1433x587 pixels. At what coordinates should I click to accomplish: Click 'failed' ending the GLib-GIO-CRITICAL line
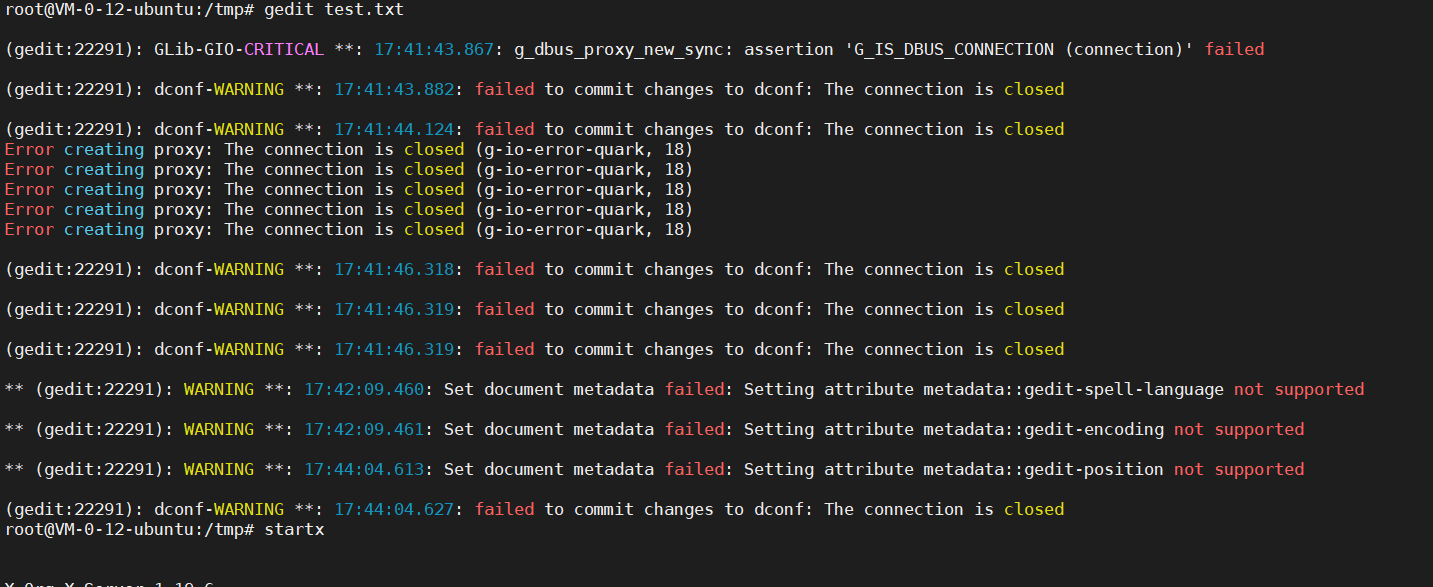pyautogui.click(x=1234, y=49)
